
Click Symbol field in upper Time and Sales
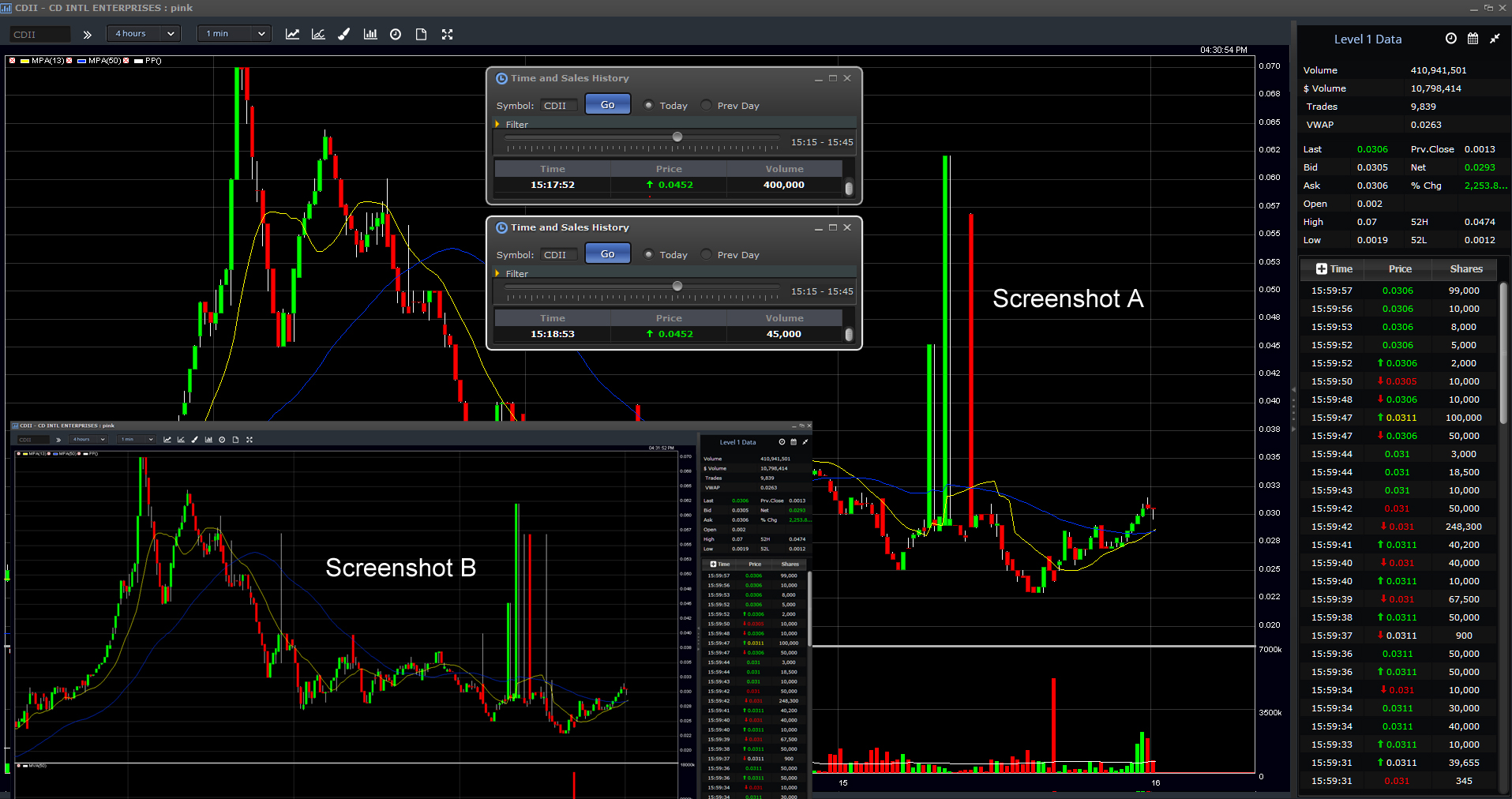[558, 106]
